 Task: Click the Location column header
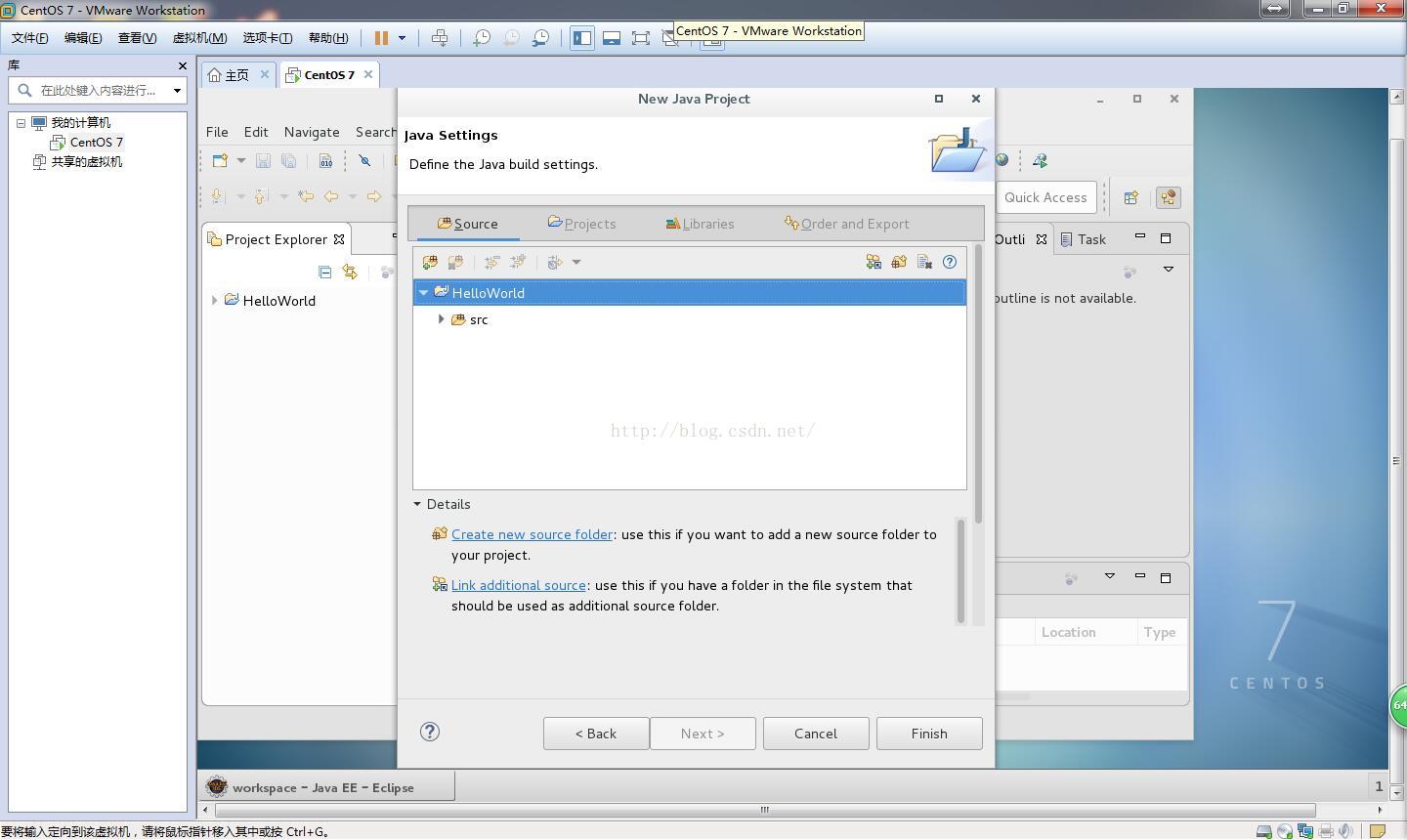click(1068, 632)
